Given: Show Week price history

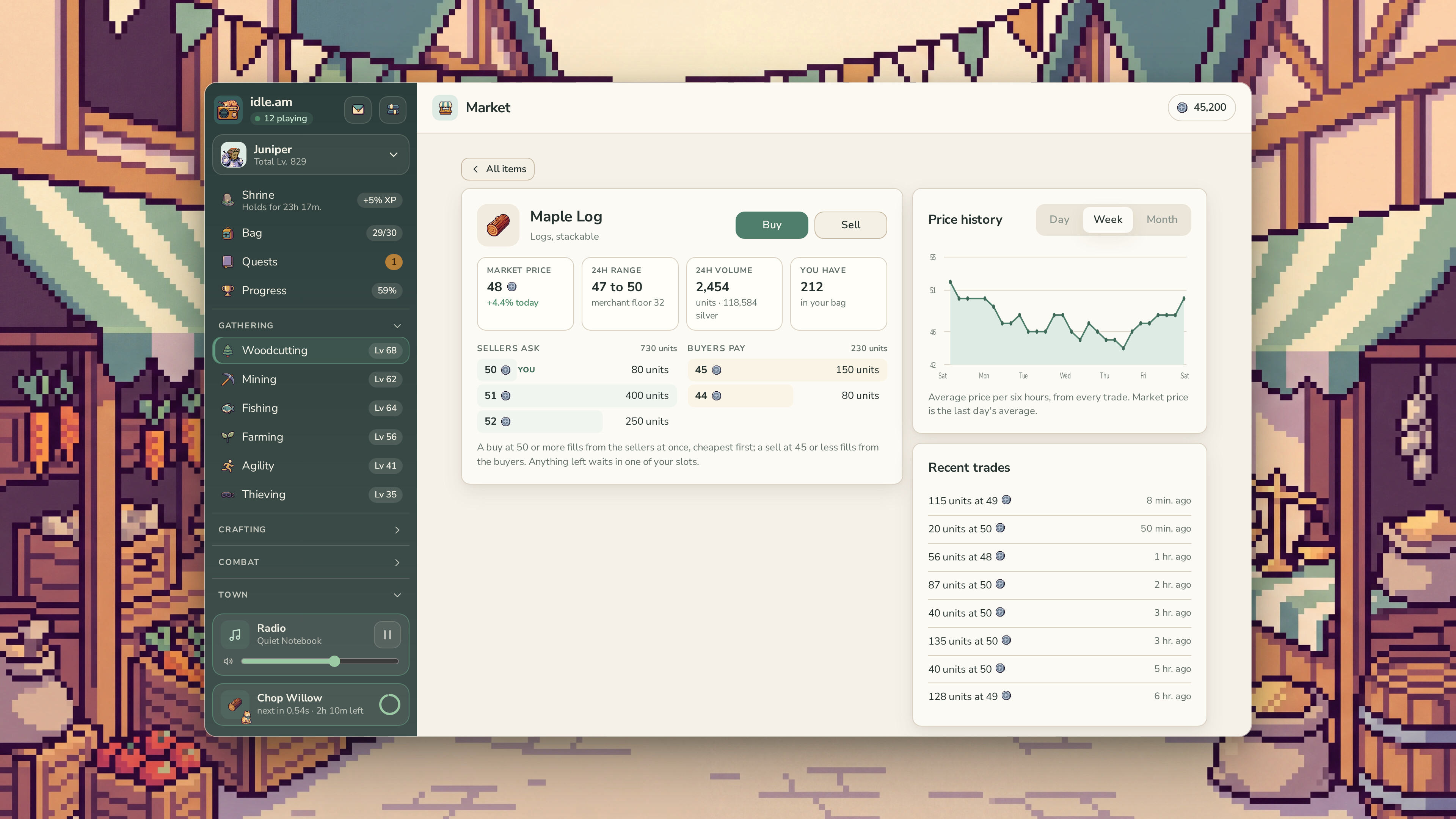Looking at the screenshot, I should pos(1107,220).
